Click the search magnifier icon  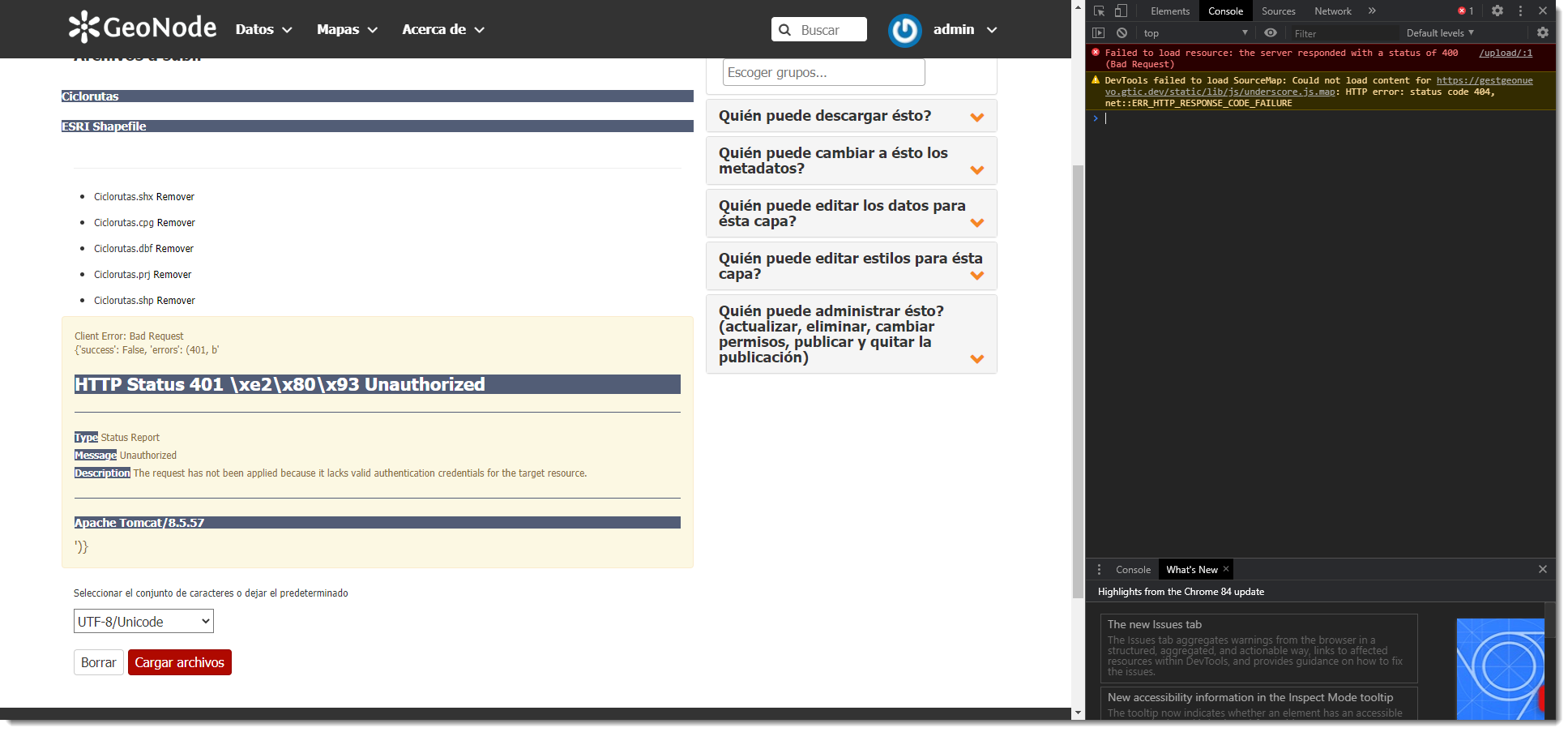point(784,30)
